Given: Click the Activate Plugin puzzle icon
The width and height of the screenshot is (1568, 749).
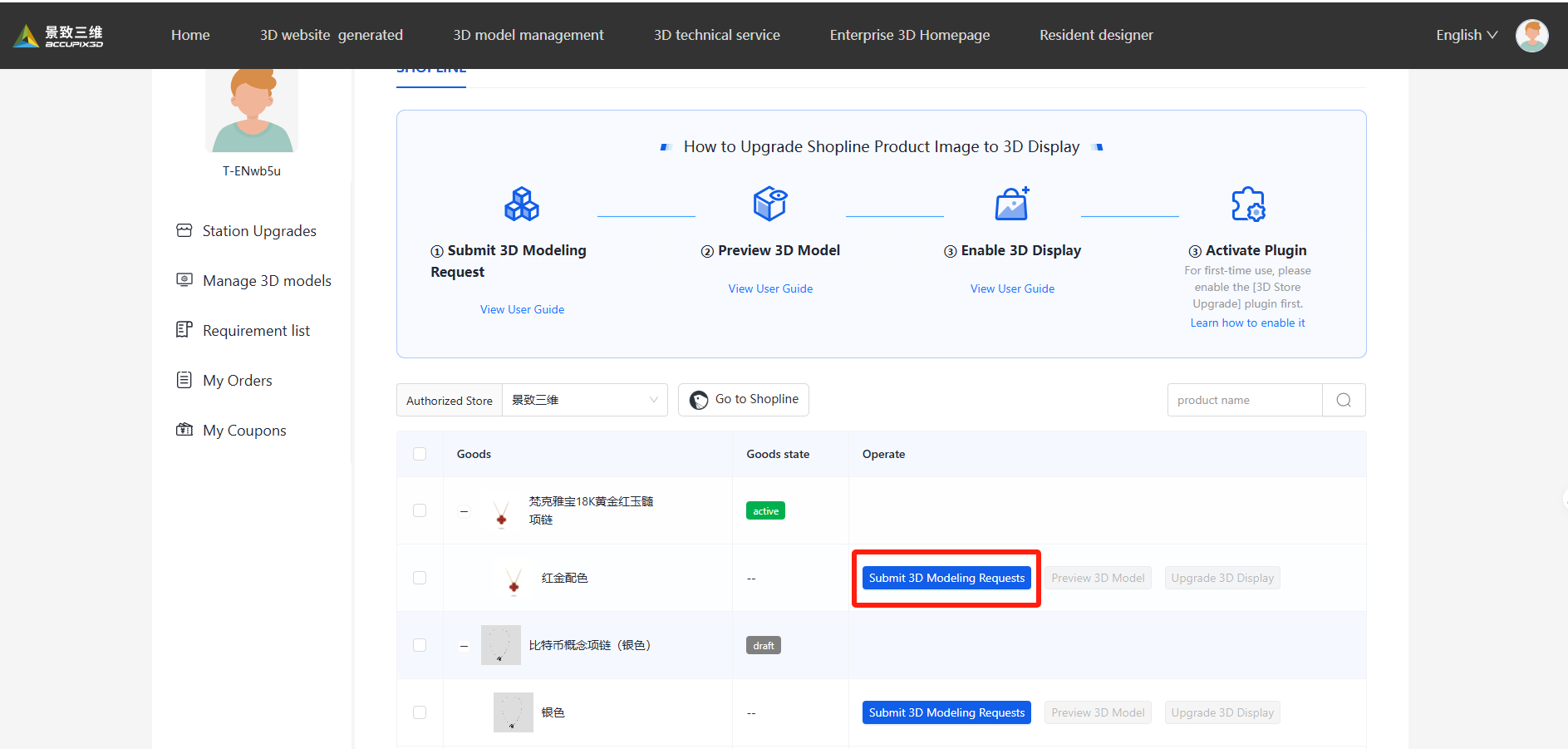Looking at the screenshot, I should click(1247, 204).
